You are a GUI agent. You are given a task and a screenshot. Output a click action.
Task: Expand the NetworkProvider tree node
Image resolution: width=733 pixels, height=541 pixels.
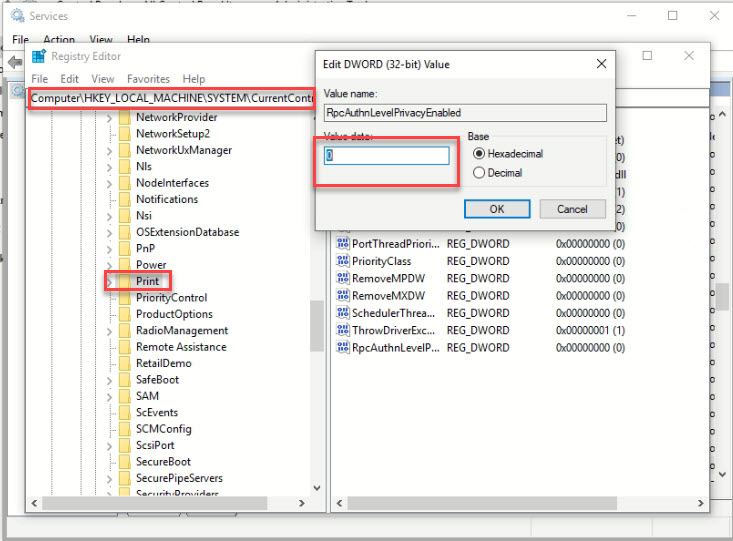[x=110, y=117]
